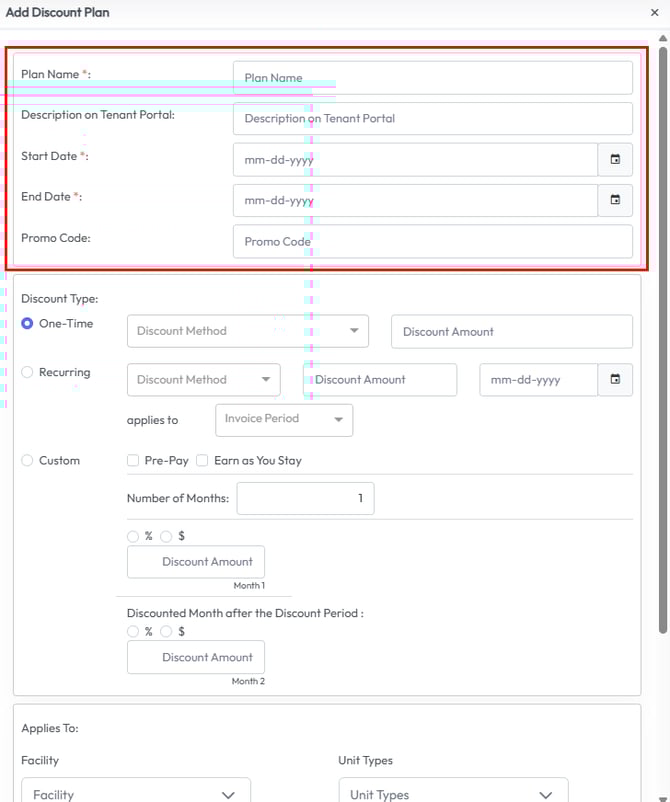
Task: Open the End Date calendar picker
Action: (x=615, y=200)
